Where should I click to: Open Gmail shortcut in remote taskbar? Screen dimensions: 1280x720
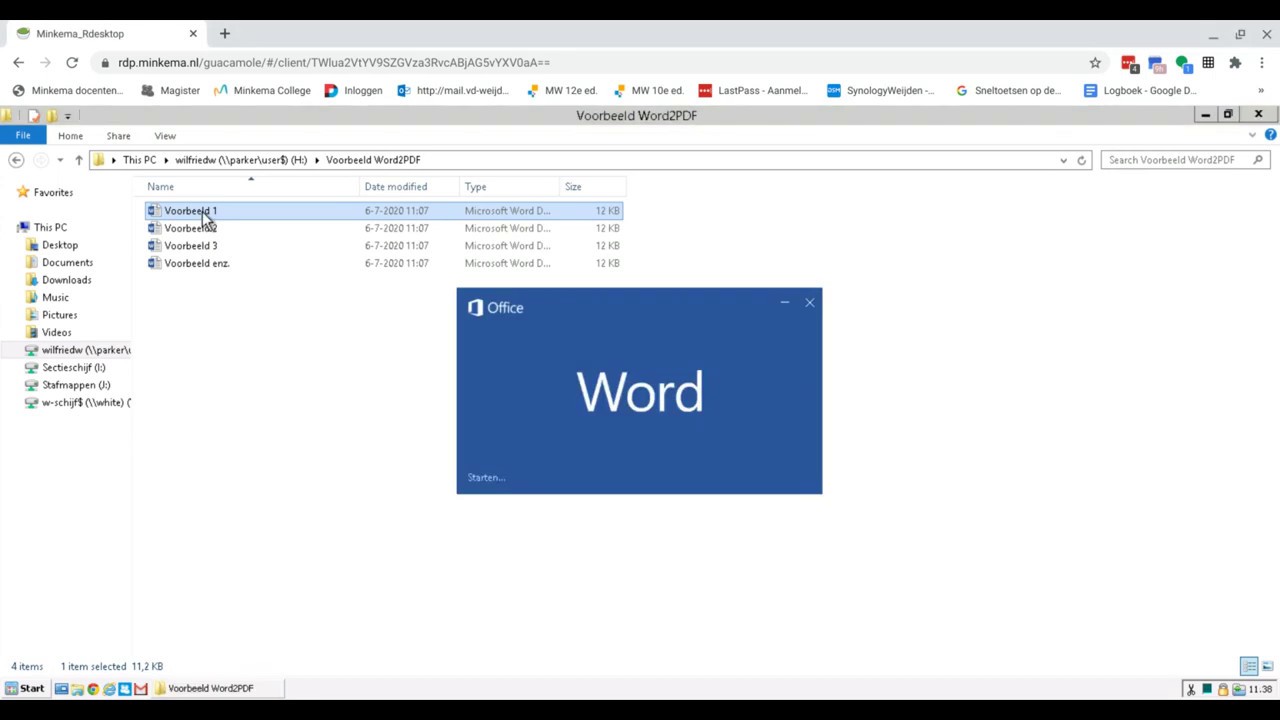pos(141,688)
